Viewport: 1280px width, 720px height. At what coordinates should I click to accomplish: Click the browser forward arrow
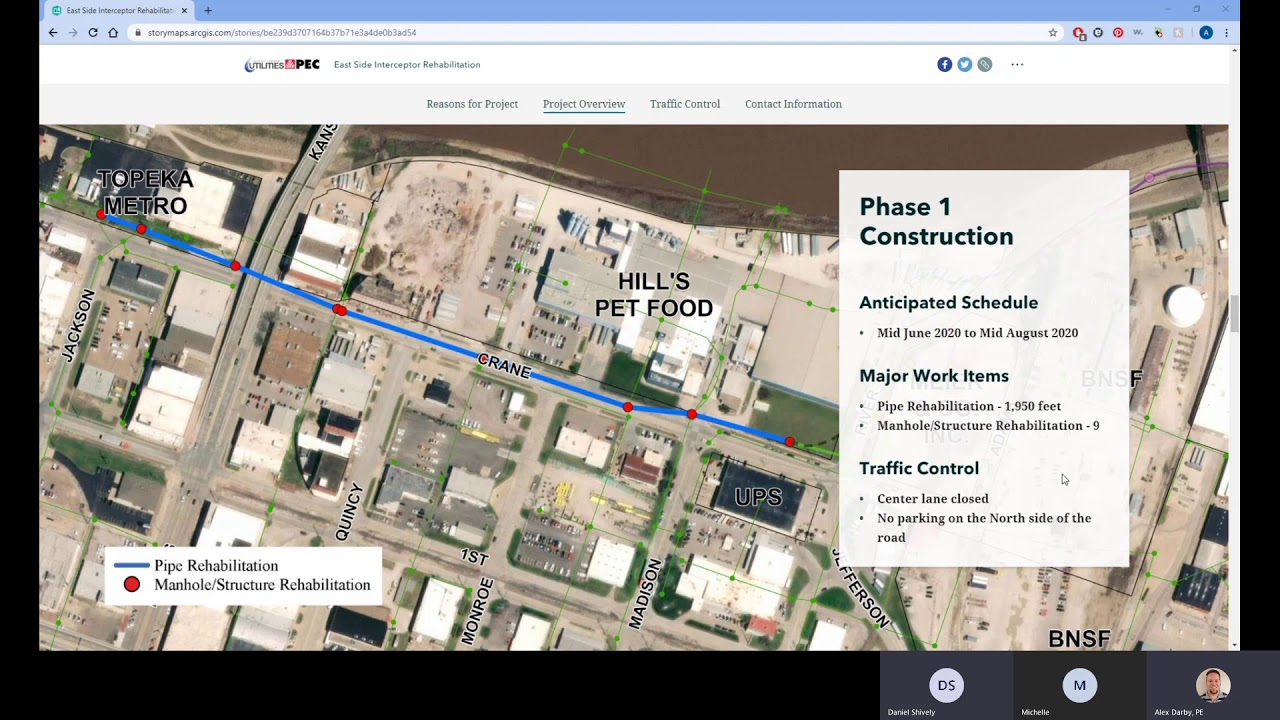73,32
